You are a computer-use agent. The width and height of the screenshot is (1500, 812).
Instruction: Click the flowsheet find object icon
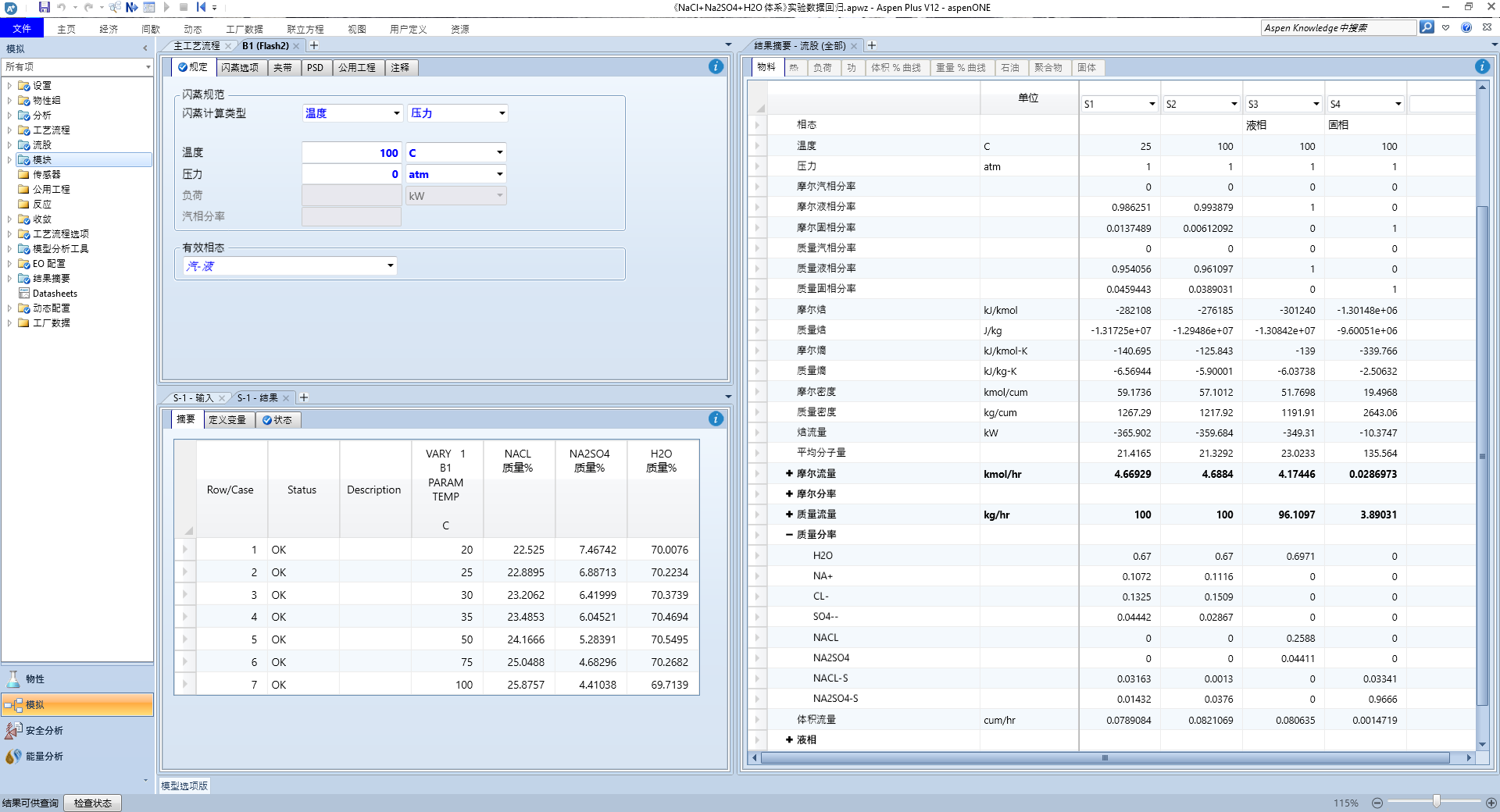pyautogui.click(x=114, y=7)
